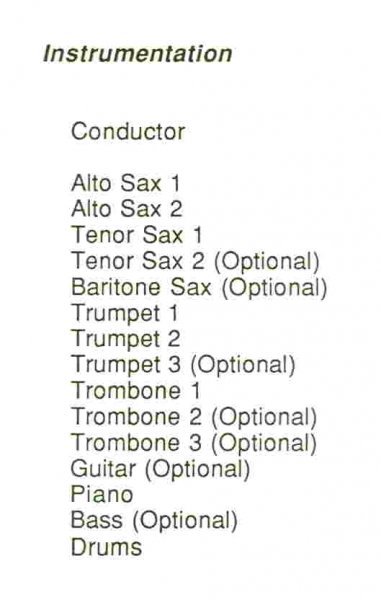
Task: Click the word Optional beside Bass
Action: click(185, 521)
